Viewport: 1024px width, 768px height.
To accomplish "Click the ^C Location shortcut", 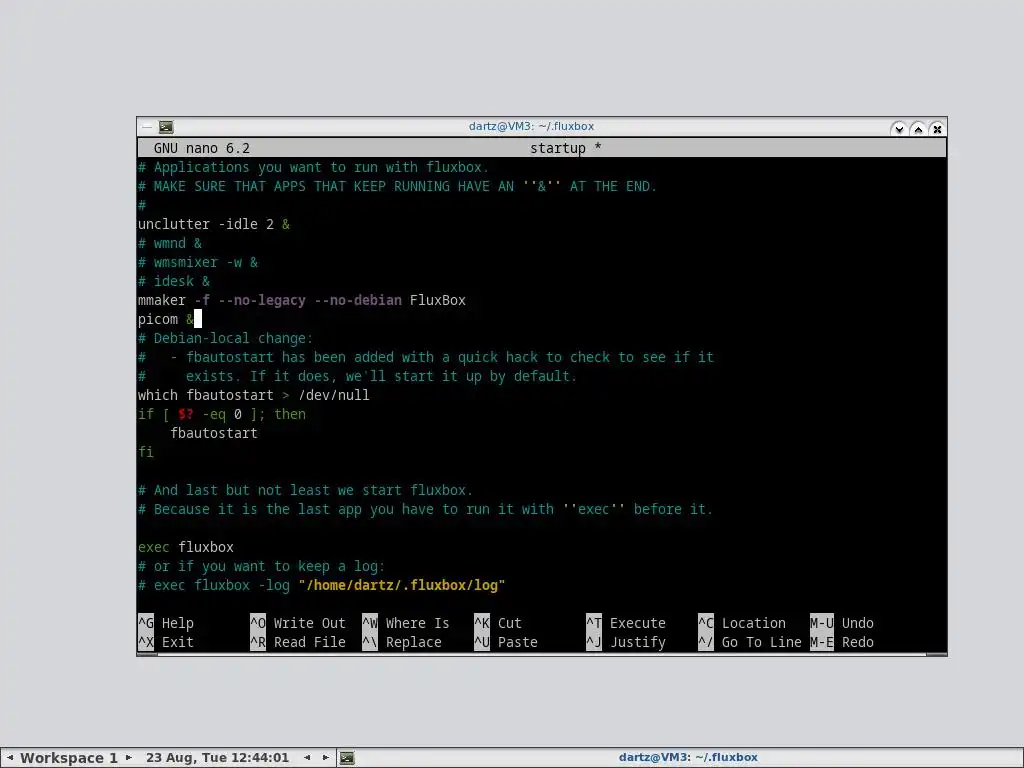I will point(742,623).
